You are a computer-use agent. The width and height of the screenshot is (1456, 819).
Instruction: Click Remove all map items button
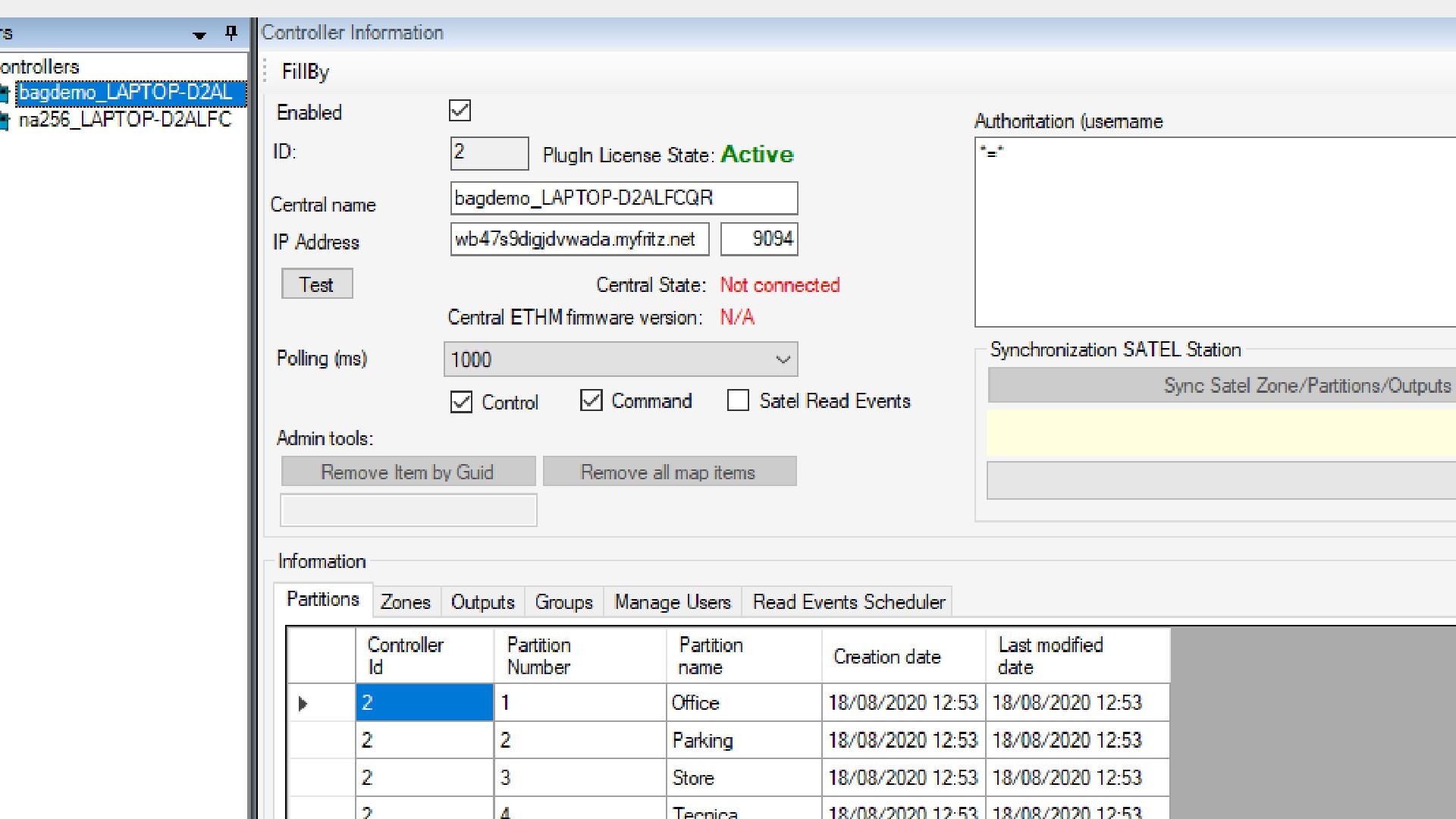pos(670,472)
